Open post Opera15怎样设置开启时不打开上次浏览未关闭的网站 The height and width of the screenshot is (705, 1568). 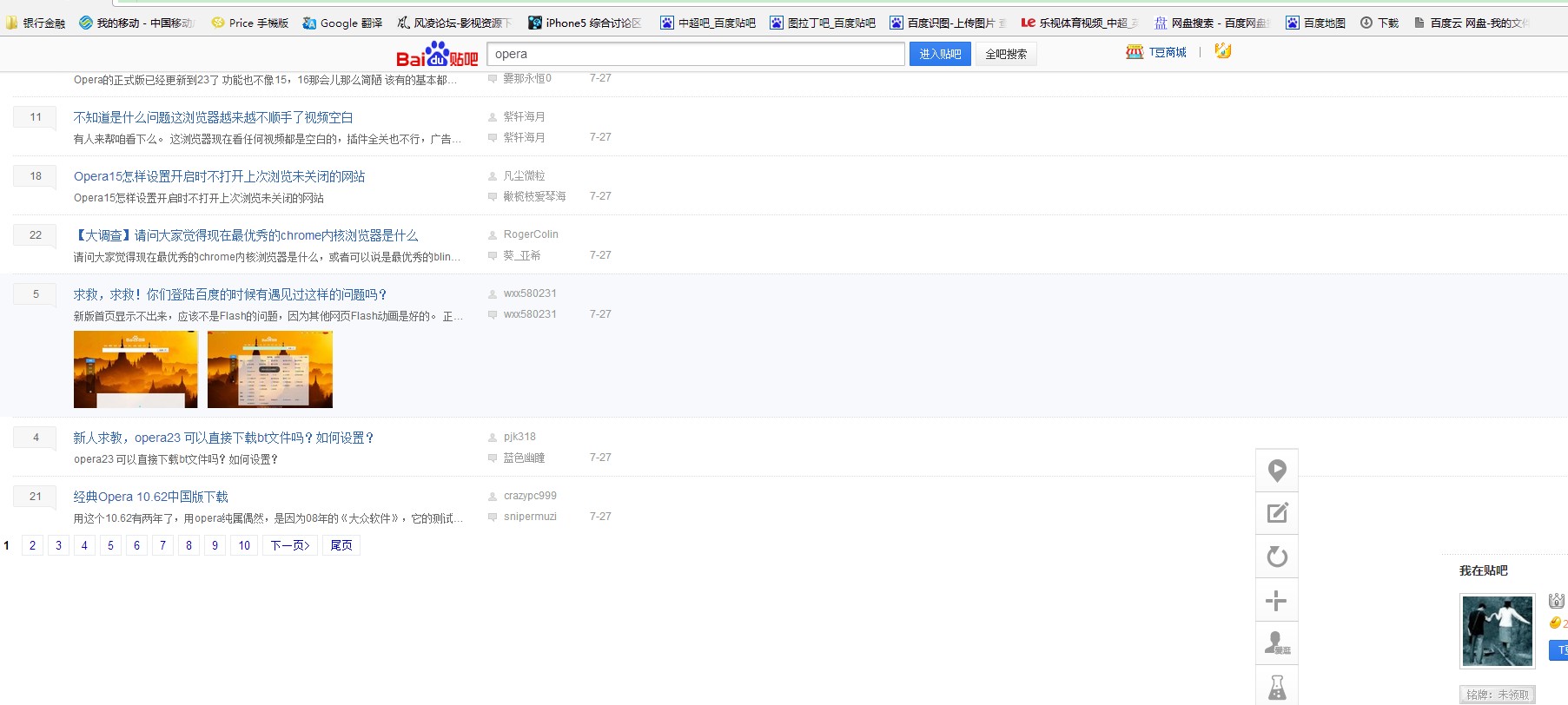click(x=219, y=176)
